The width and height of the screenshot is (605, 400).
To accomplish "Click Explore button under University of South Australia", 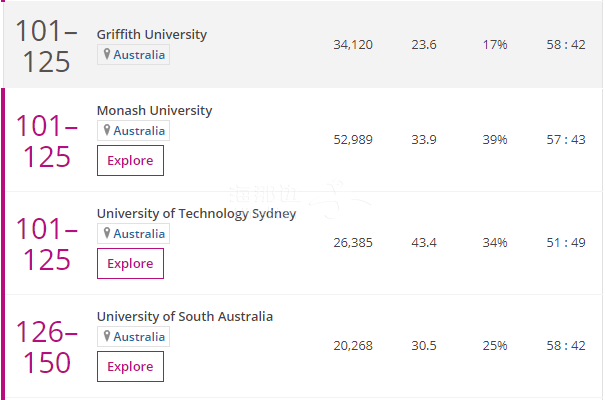I will pos(130,366).
